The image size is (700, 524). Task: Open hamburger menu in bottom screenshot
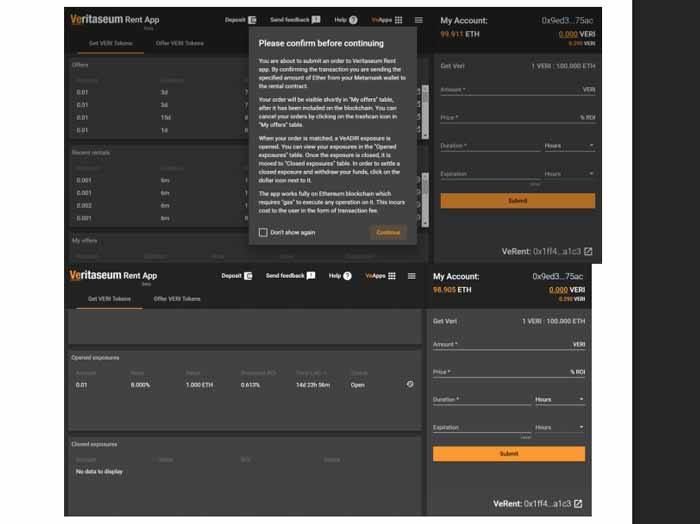click(x=412, y=276)
